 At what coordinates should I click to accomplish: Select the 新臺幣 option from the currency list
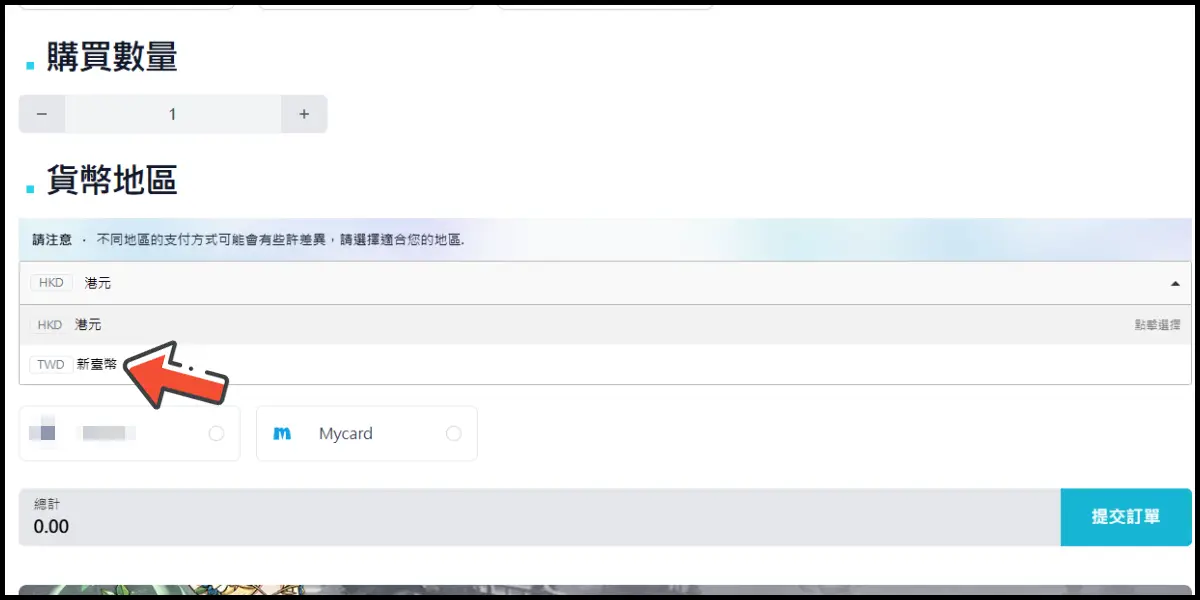tap(96, 365)
